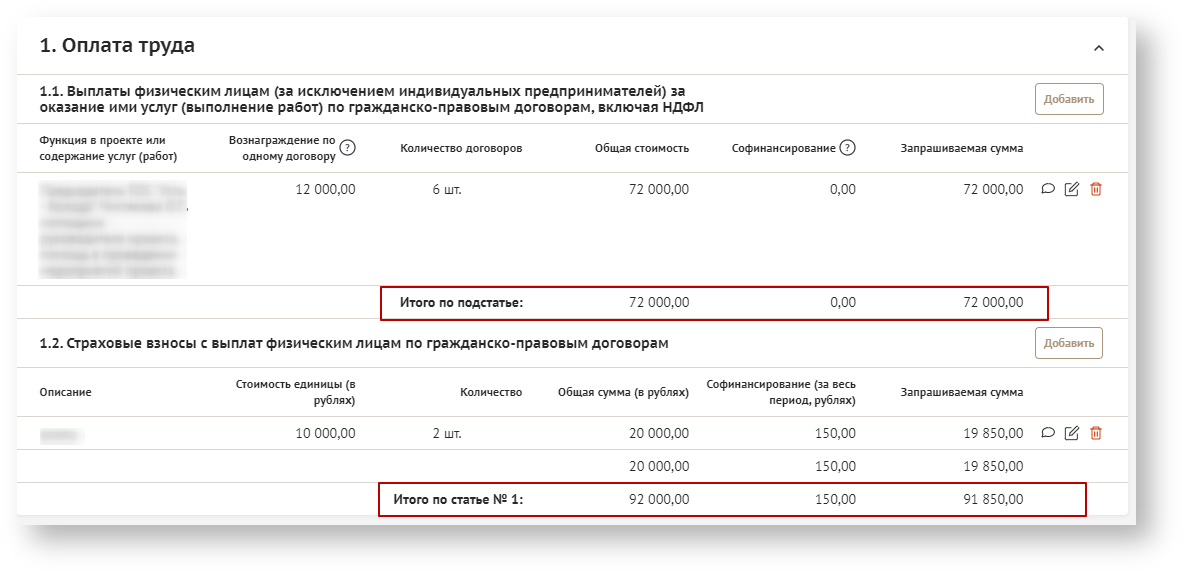Select the blurred description text in row 1.1
The height and width of the screenshot is (573, 1184).
click(x=113, y=230)
